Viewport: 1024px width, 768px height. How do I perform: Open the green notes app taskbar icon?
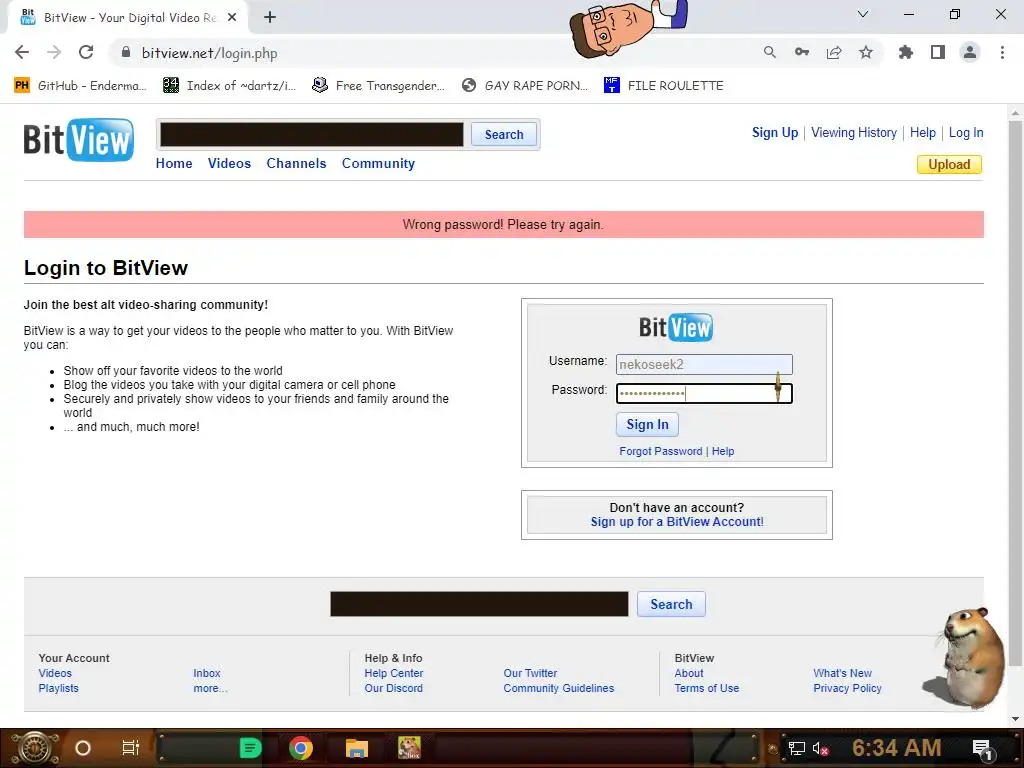pos(250,748)
